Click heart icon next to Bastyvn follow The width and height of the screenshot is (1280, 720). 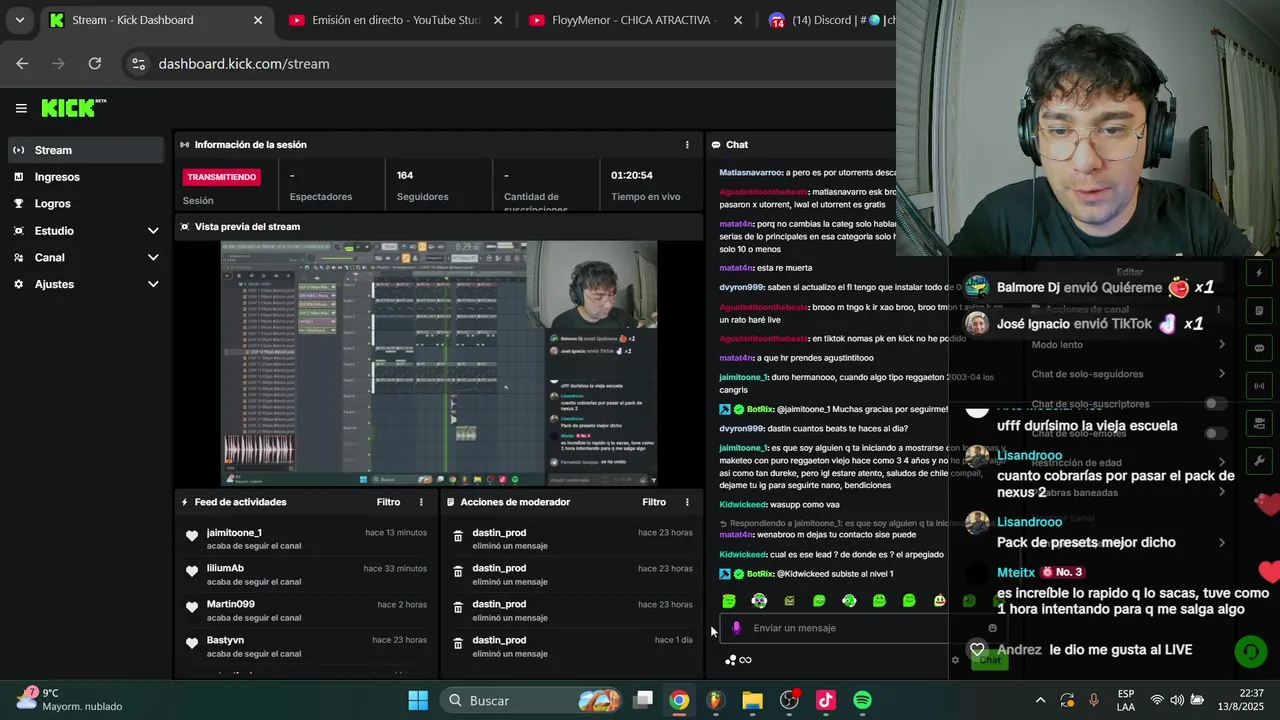click(x=192, y=644)
